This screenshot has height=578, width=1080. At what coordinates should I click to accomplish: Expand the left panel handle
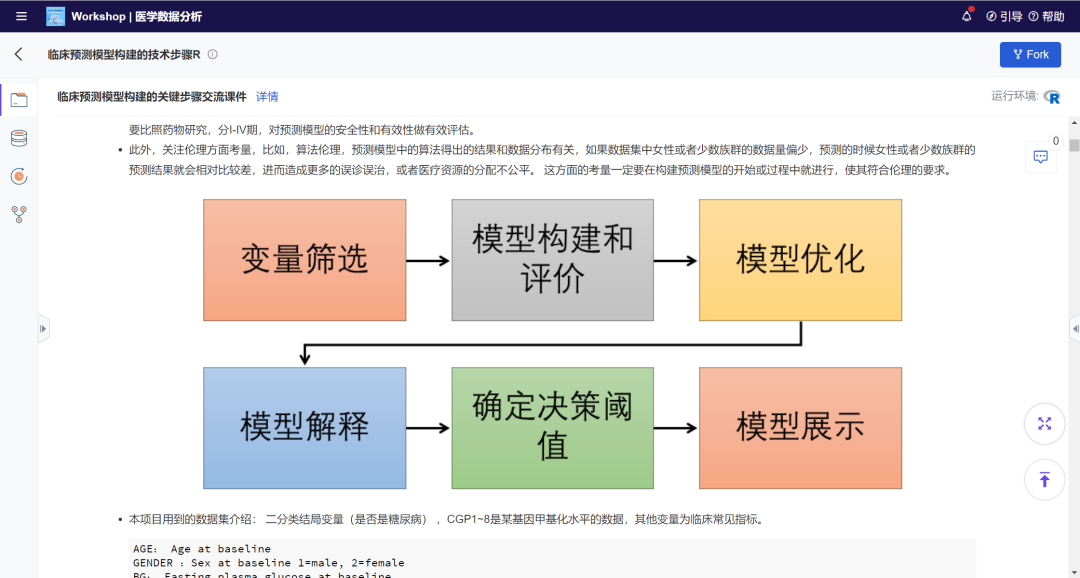click(43, 329)
